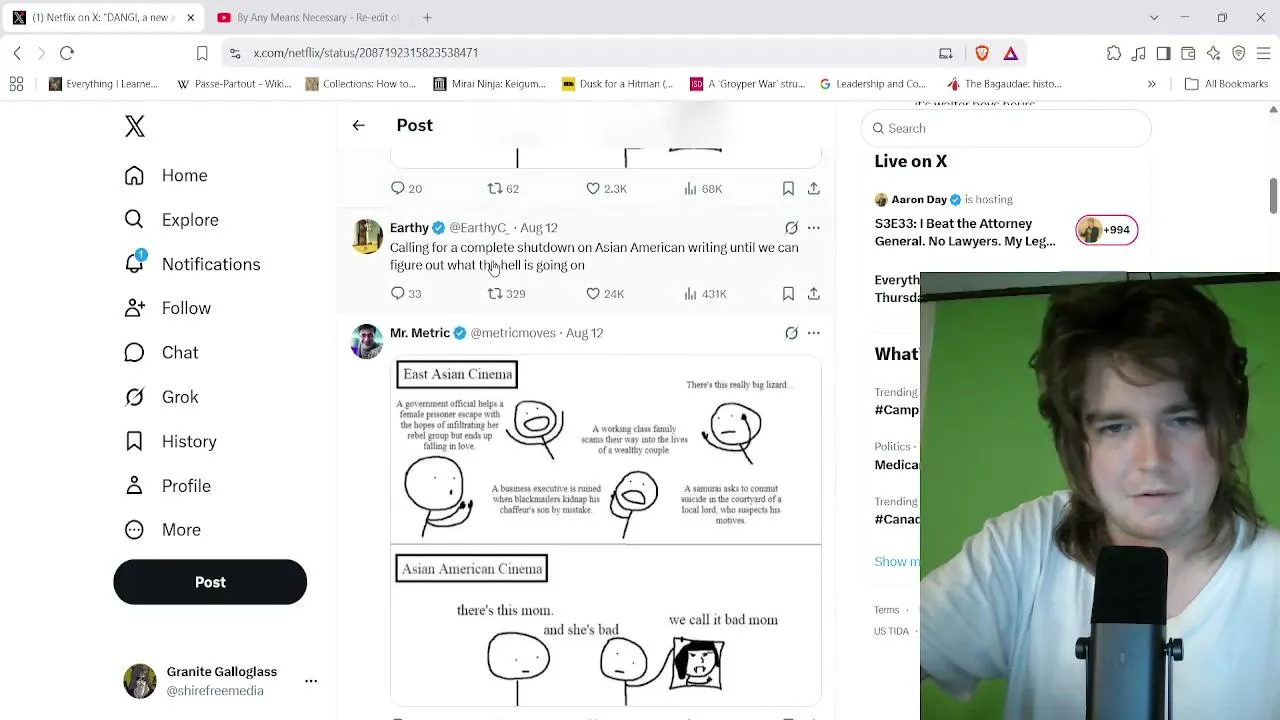Click the X search field
1280x720 pixels.
click(x=1006, y=128)
